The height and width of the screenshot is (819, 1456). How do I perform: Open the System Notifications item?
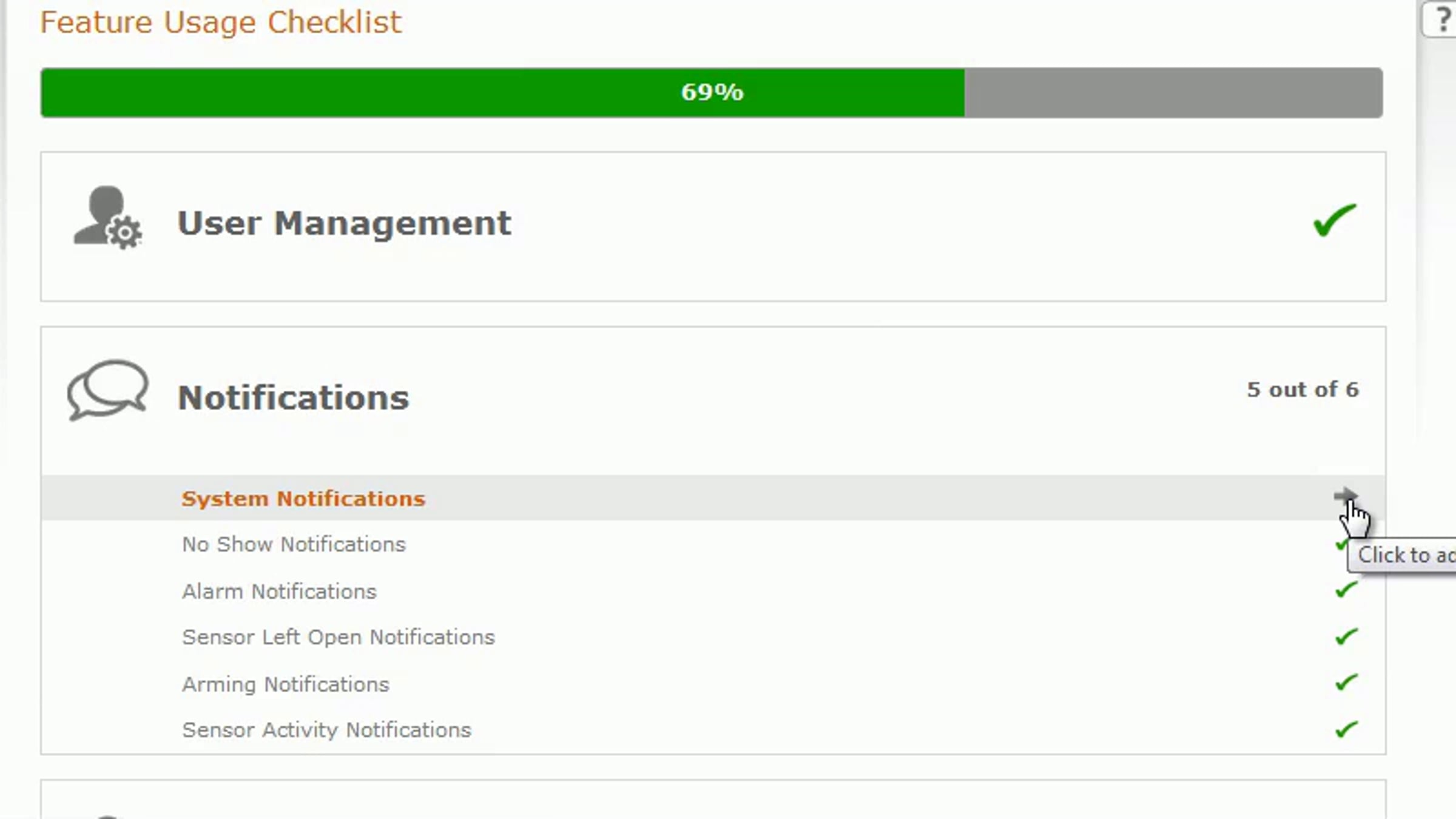click(x=713, y=497)
